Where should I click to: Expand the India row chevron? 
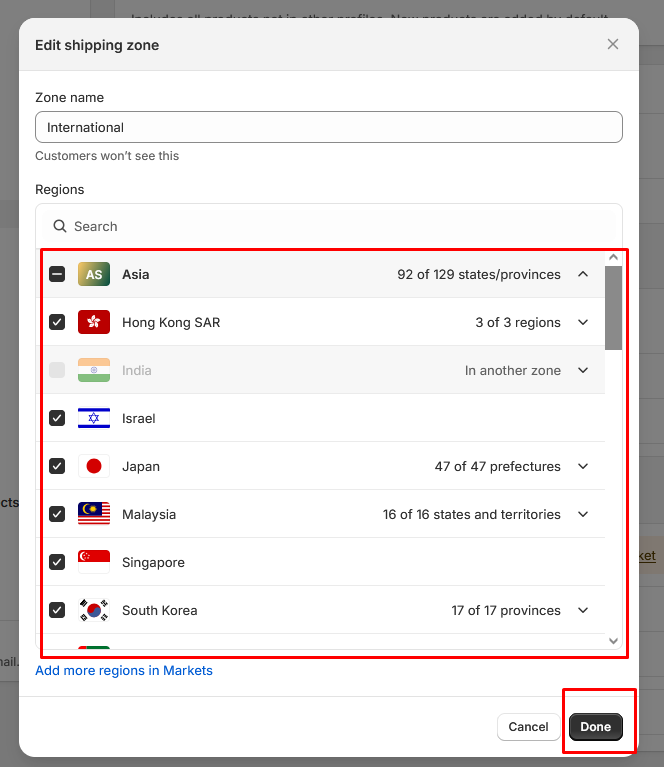583,370
